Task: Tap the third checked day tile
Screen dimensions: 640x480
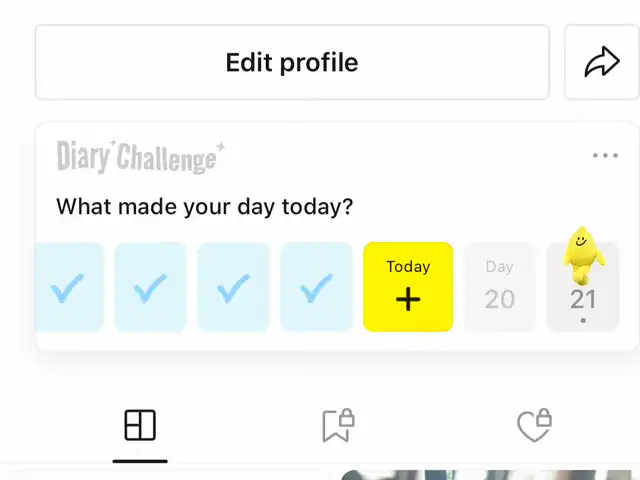Action: coord(233,287)
